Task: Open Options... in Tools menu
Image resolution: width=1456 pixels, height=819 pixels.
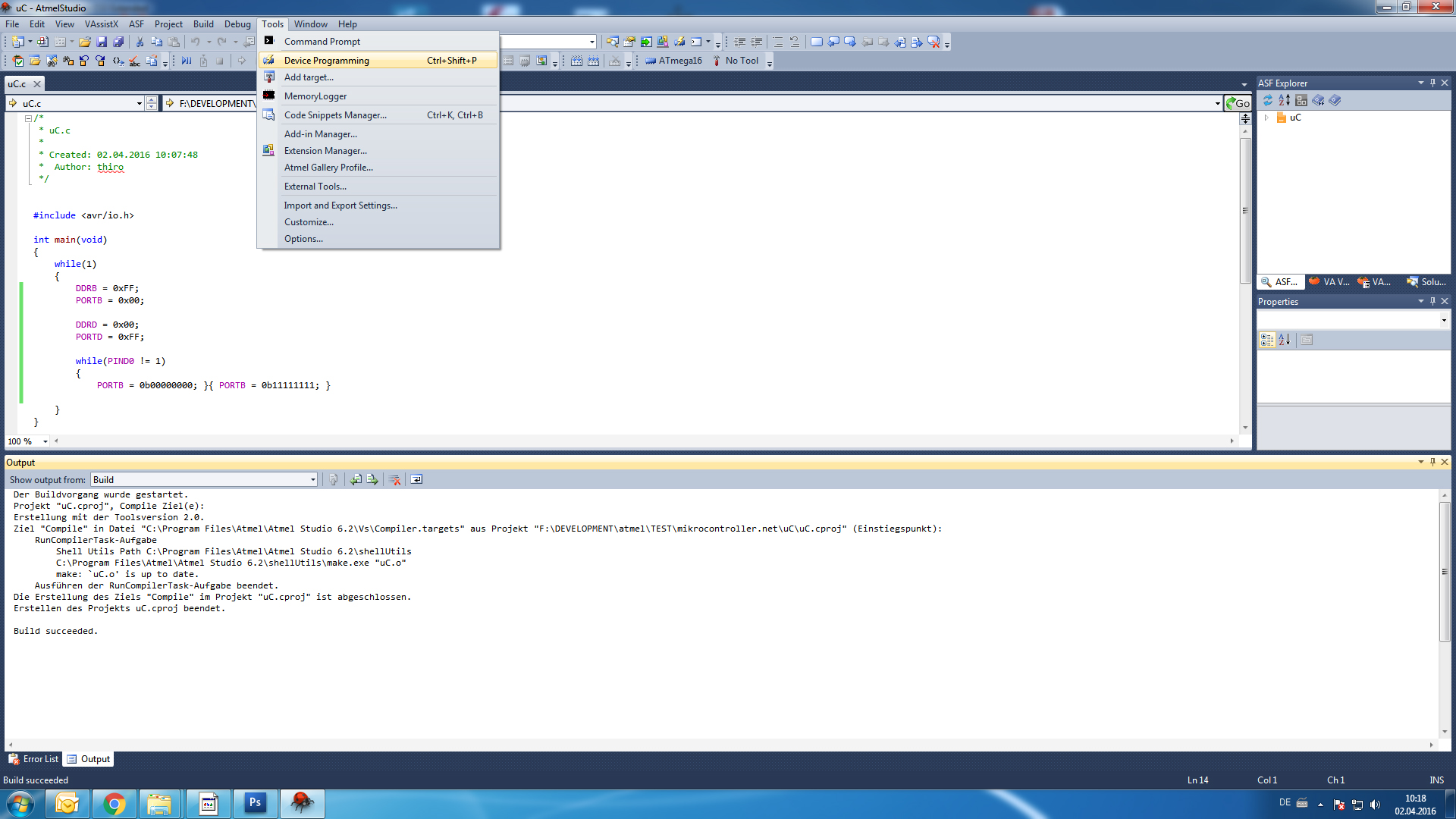Action: point(378,239)
